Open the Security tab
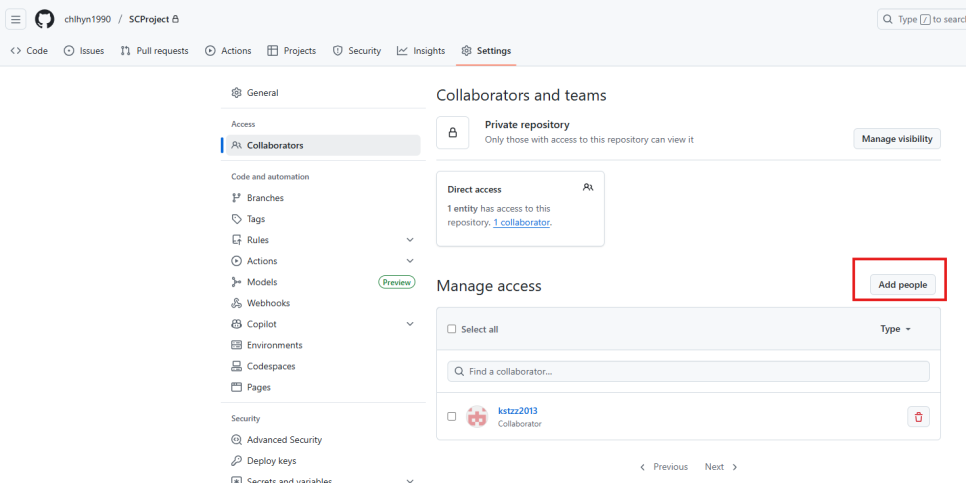Image resolution: width=966 pixels, height=483 pixels. point(357,51)
